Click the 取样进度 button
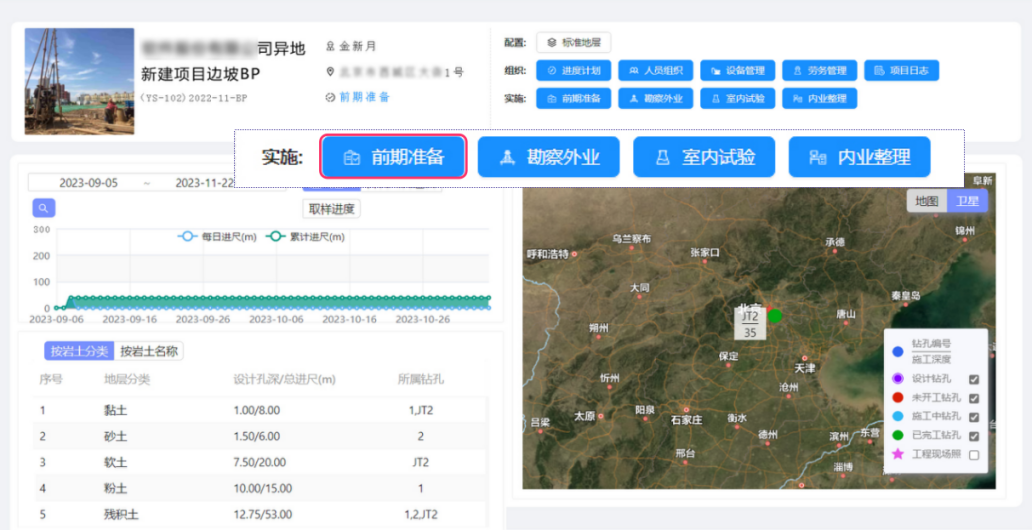The width and height of the screenshot is (1032, 530). click(x=331, y=209)
